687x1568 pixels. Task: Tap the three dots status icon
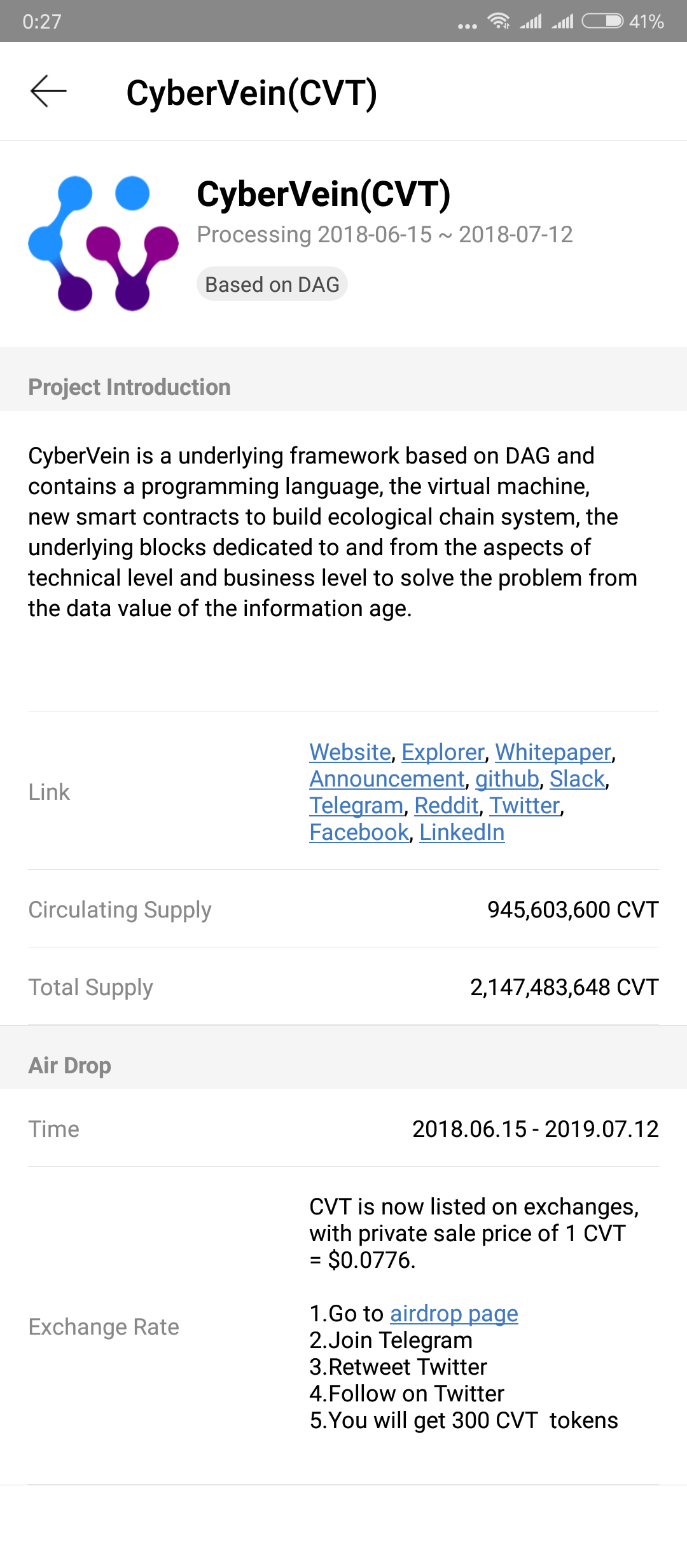pos(468,26)
